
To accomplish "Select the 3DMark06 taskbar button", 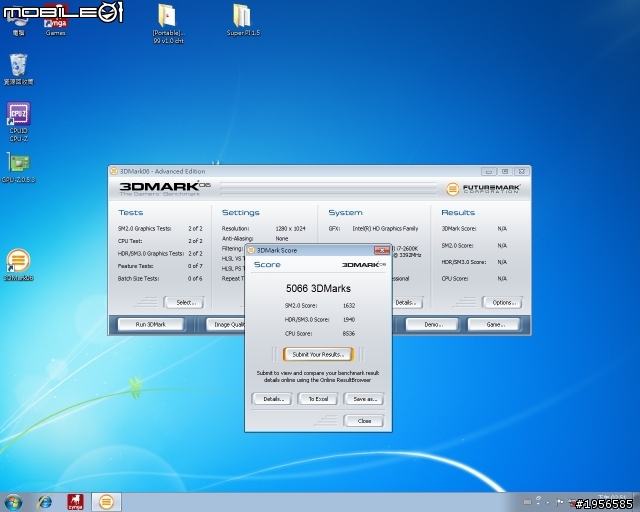I will tap(106, 502).
